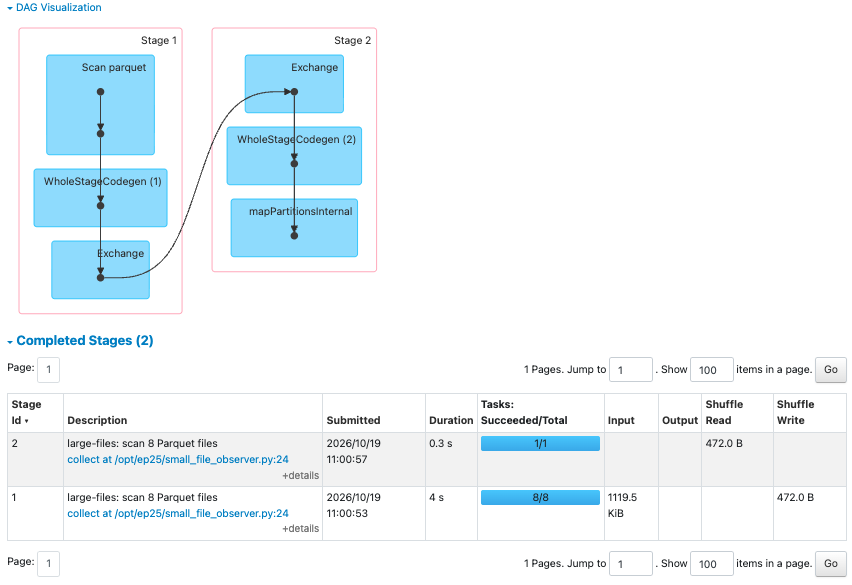This screenshot has height=585, width=852.
Task: Click the Stage 1 label in DAG
Action: [159, 40]
